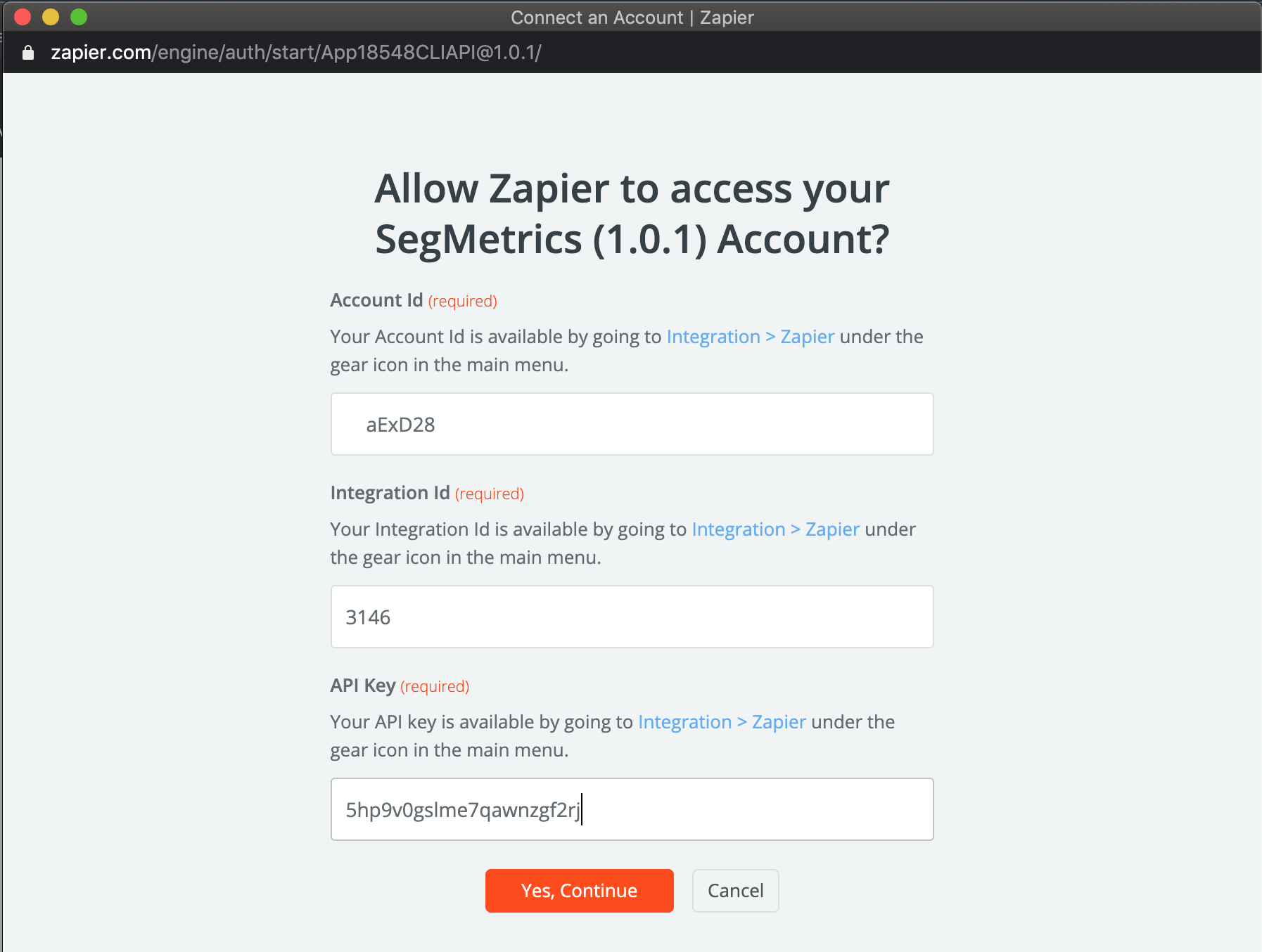This screenshot has height=952, width=1262.
Task: Cancel the account connection
Action: pos(735,891)
